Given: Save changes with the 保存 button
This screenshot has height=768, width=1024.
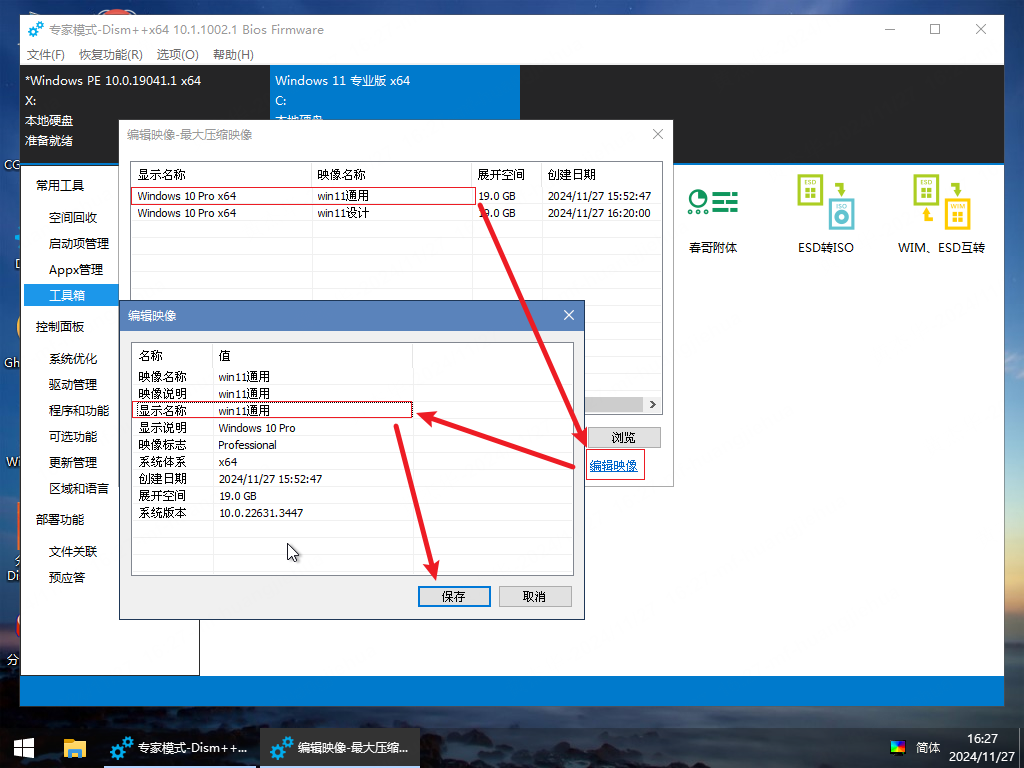Looking at the screenshot, I should tap(454, 596).
